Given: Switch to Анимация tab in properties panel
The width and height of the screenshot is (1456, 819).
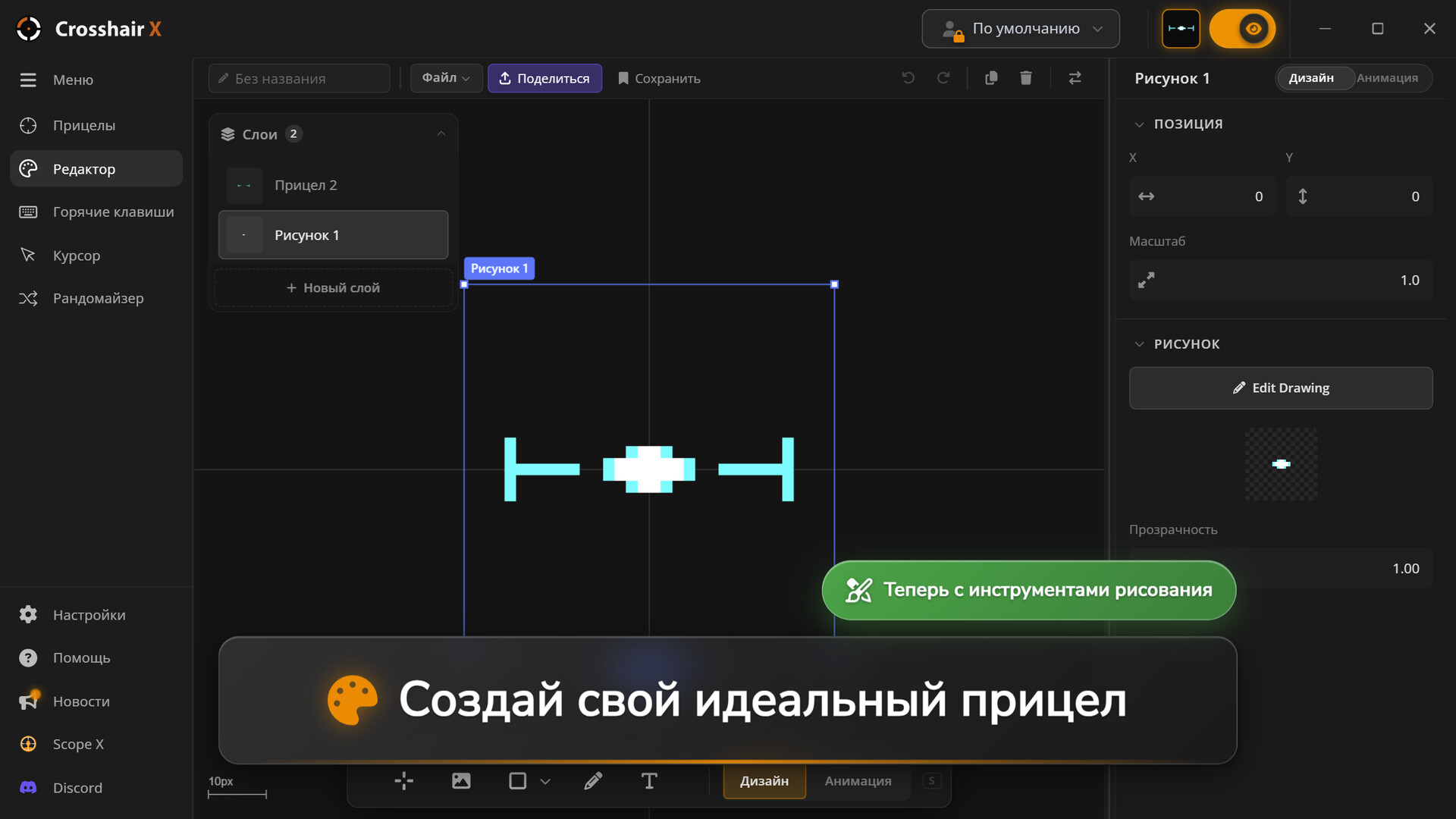Looking at the screenshot, I should coord(1387,78).
